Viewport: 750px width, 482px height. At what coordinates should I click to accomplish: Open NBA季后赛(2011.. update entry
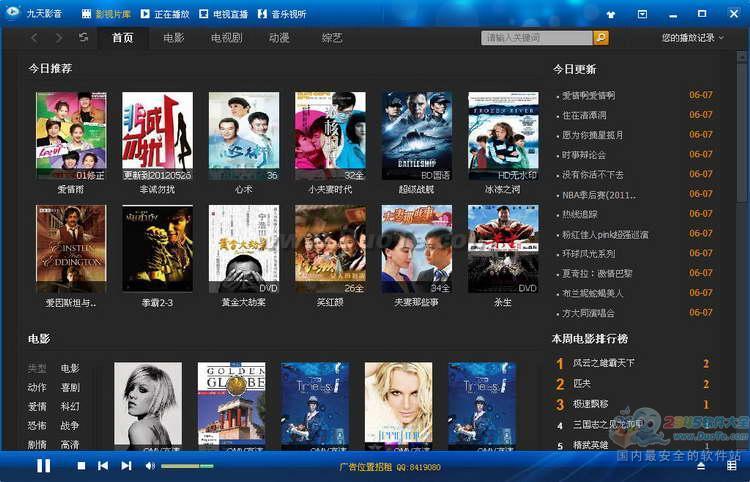point(599,195)
